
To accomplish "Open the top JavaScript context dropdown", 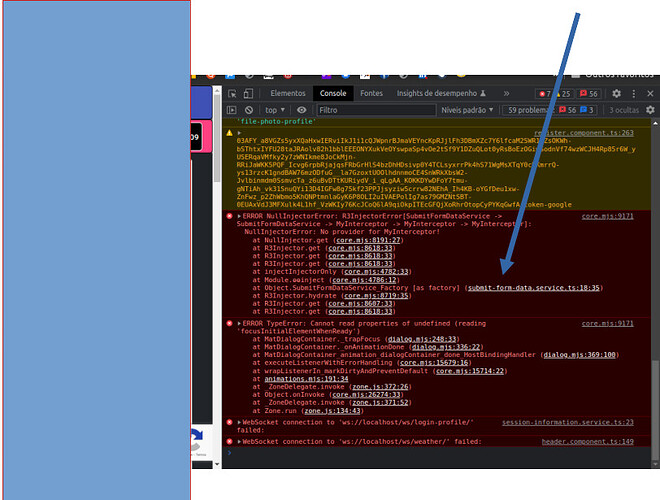I will (x=275, y=110).
